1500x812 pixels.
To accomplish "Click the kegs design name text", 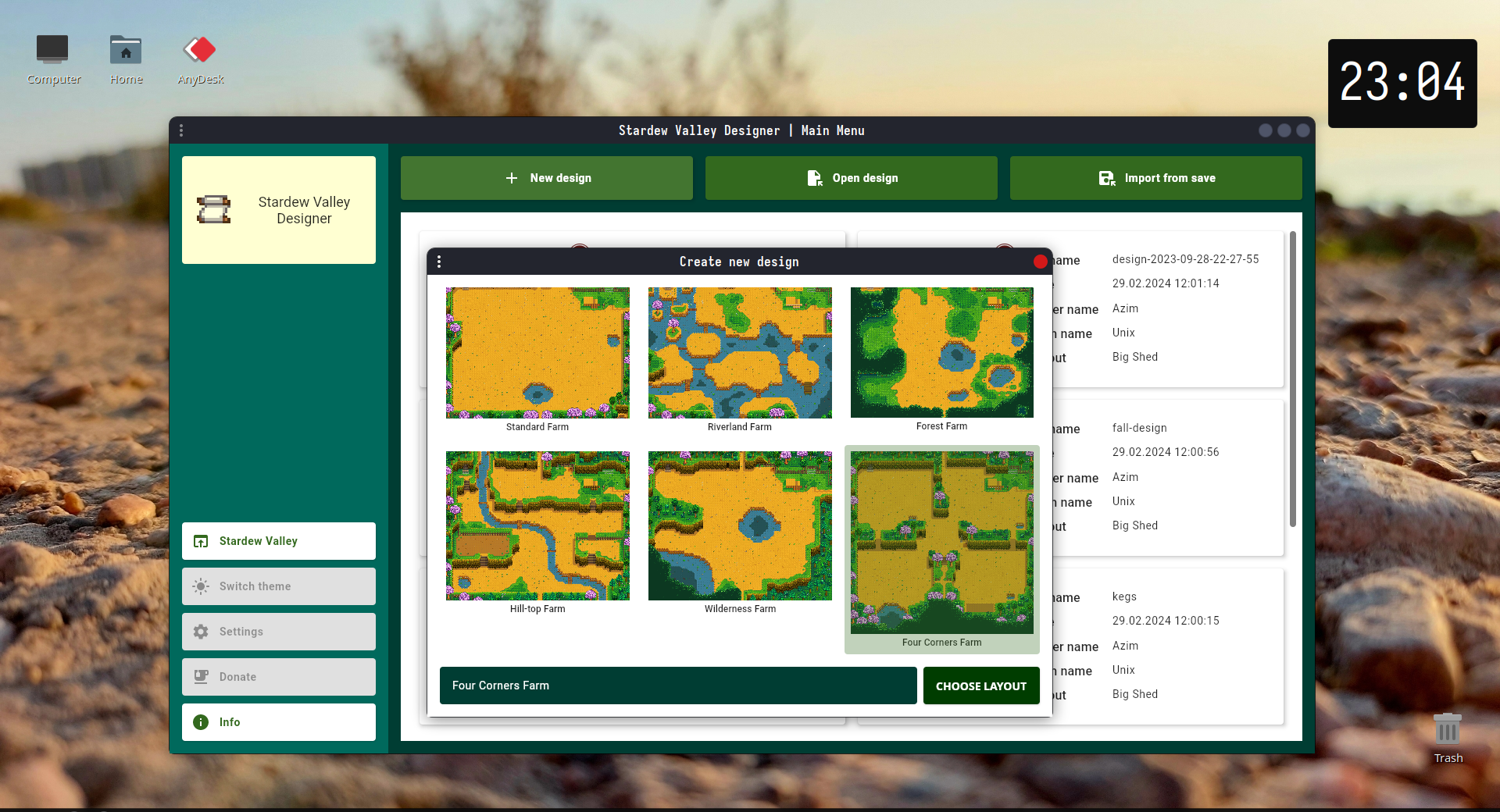I will pos(1124,597).
